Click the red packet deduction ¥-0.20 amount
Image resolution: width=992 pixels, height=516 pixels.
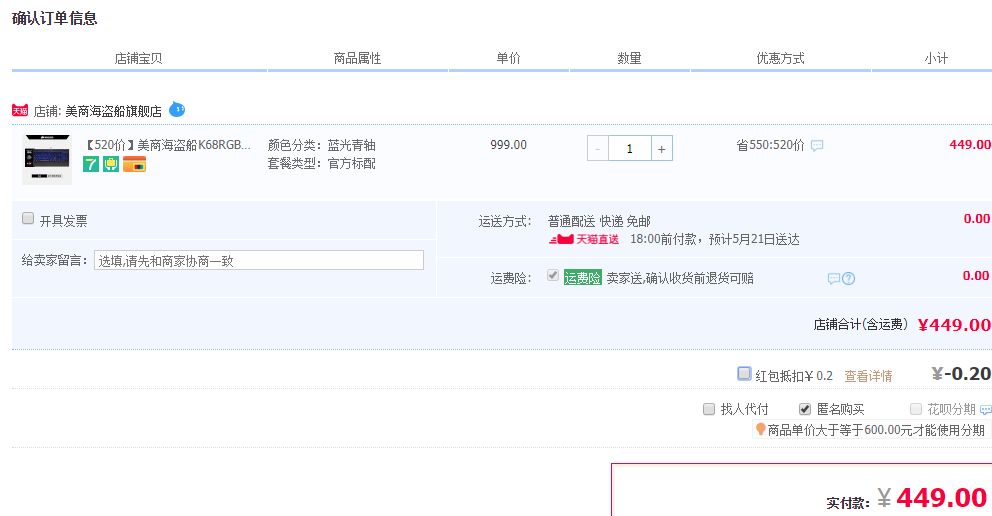coord(962,374)
